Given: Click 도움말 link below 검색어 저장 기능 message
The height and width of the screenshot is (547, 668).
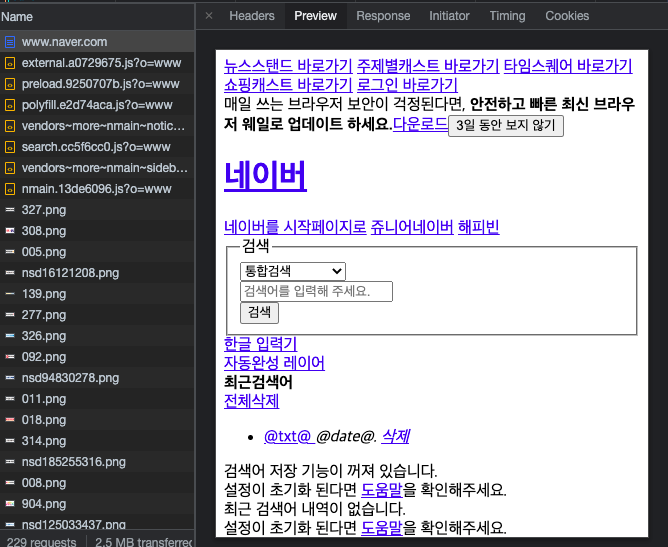Looking at the screenshot, I should (x=381, y=490).
